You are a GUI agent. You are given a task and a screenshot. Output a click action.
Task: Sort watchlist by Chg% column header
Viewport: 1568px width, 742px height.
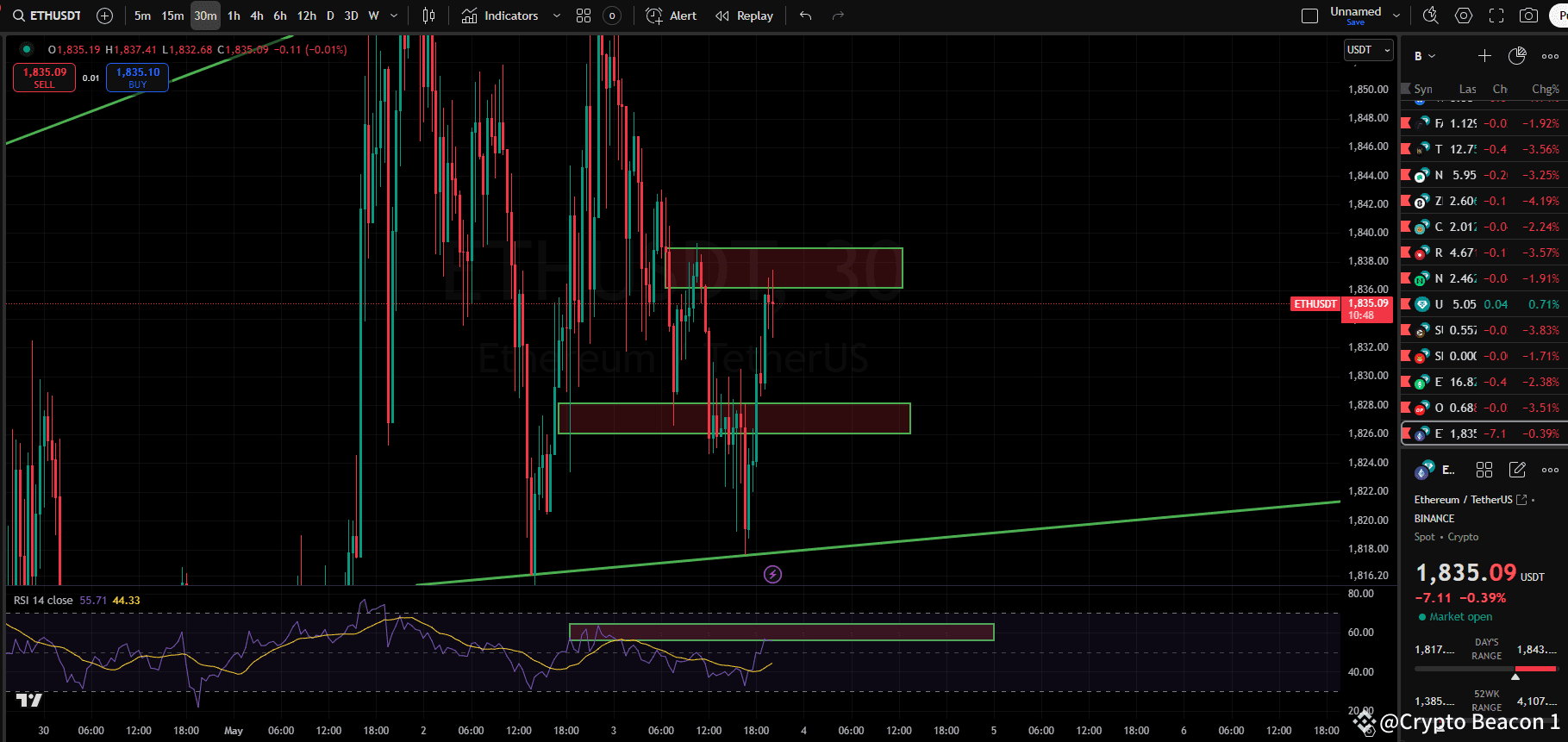pyautogui.click(x=1545, y=89)
